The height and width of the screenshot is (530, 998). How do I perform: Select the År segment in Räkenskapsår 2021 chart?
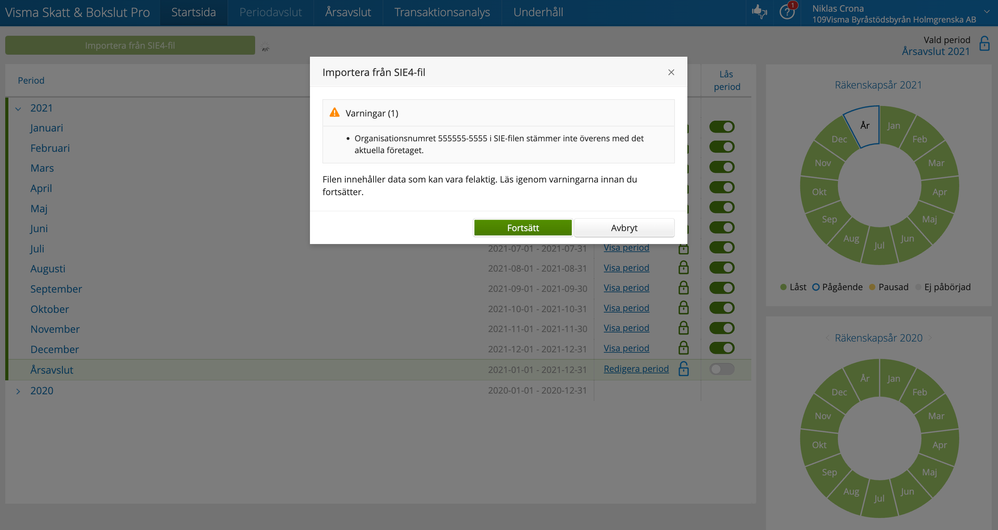[x=863, y=128]
